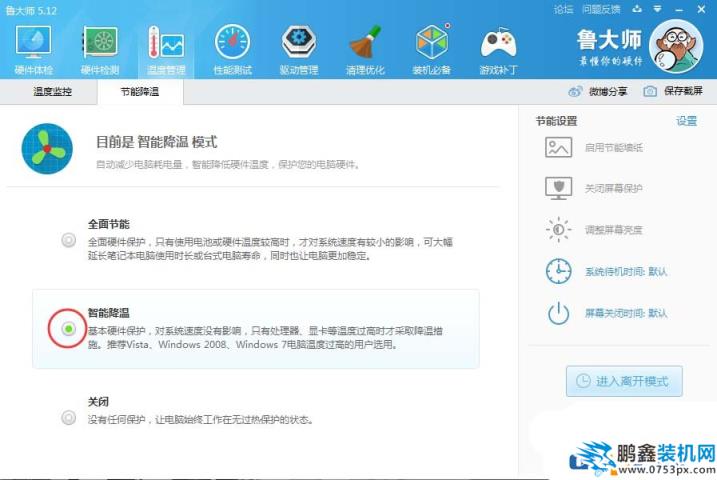Click the 启用节能墙纸 option
Viewport: 717px width, 480px height.
tap(613, 148)
